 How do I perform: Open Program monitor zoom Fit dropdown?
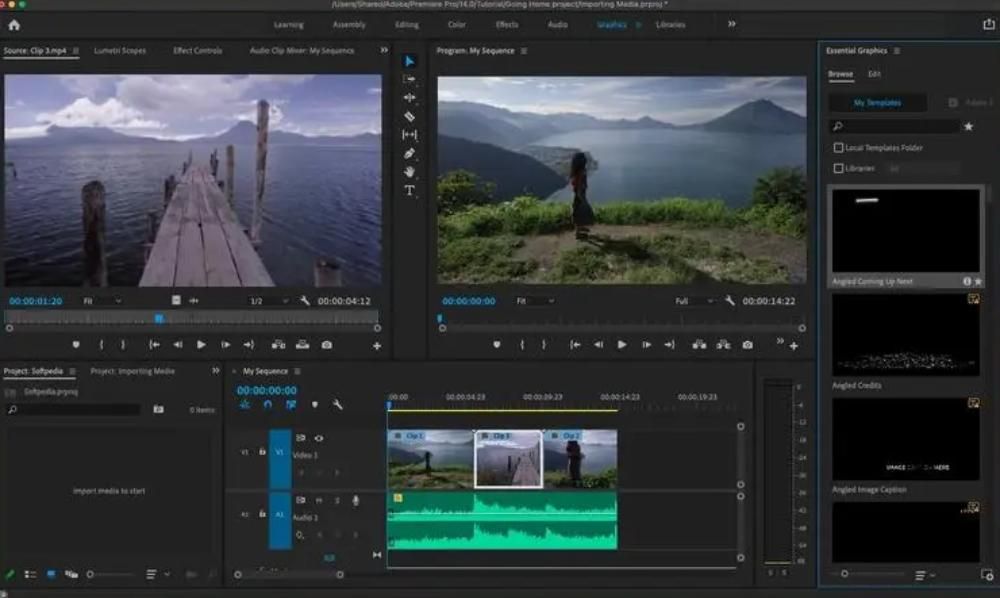click(536, 301)
